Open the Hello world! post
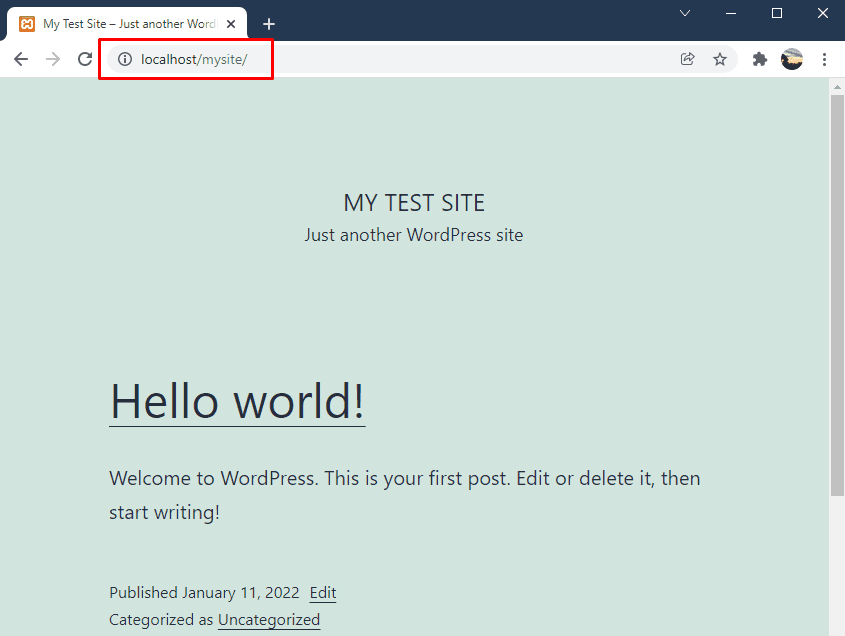The width and height of the screenshot is (845, 636). tap(237, 401)
